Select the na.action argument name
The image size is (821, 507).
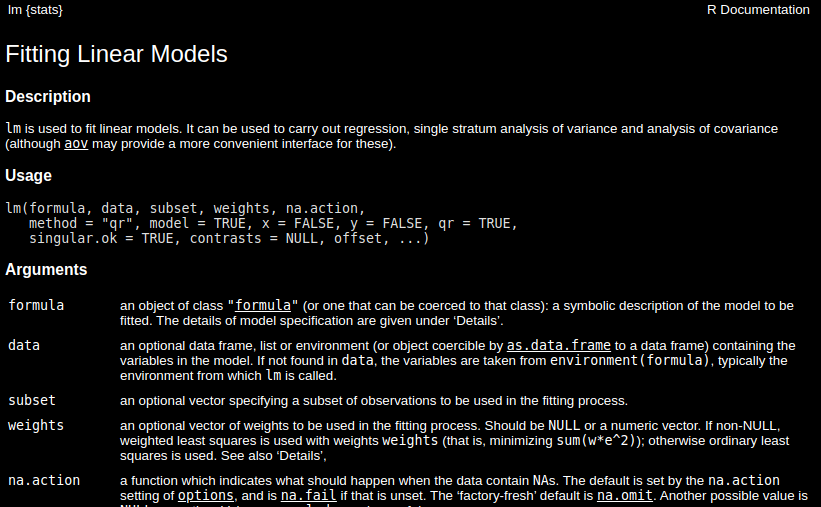click(x=44, y=480)
